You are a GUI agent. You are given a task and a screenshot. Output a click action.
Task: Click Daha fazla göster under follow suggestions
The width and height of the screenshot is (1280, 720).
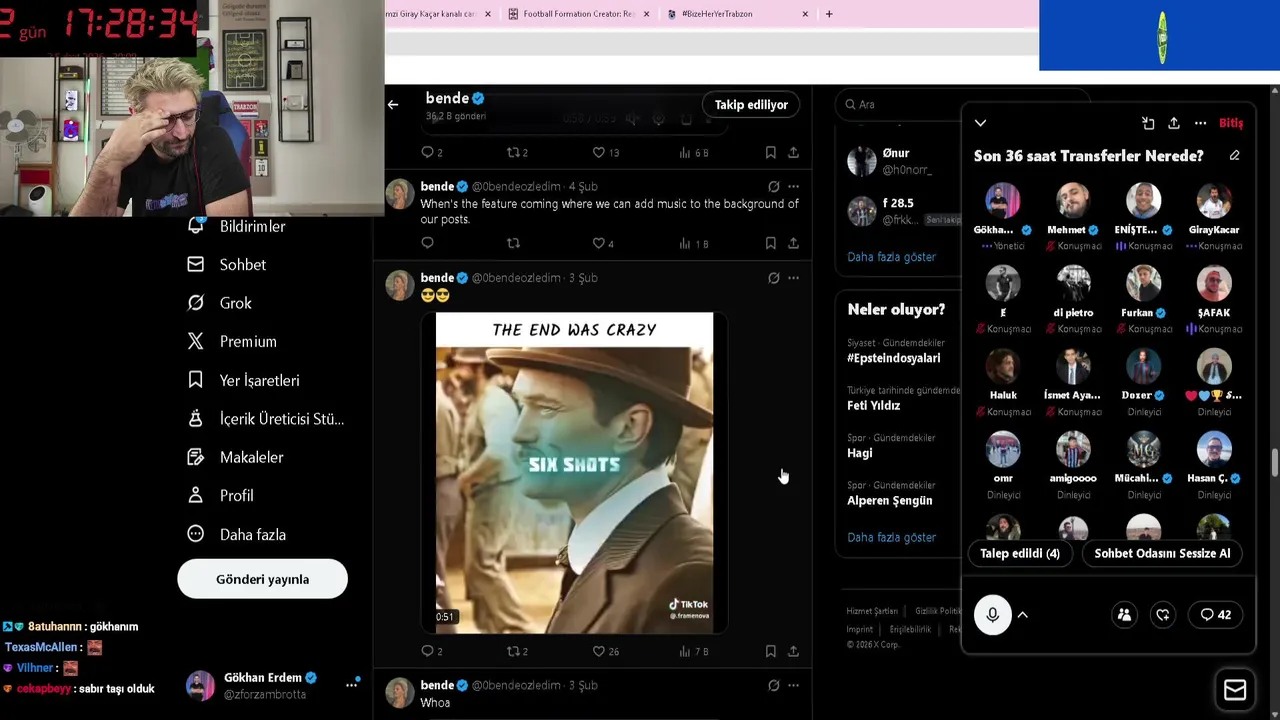pos(891,257)
